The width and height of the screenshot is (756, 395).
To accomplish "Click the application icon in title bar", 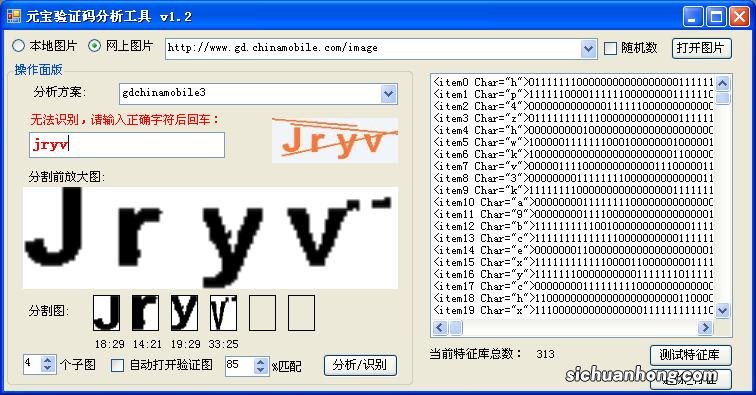I will [14, 15].
